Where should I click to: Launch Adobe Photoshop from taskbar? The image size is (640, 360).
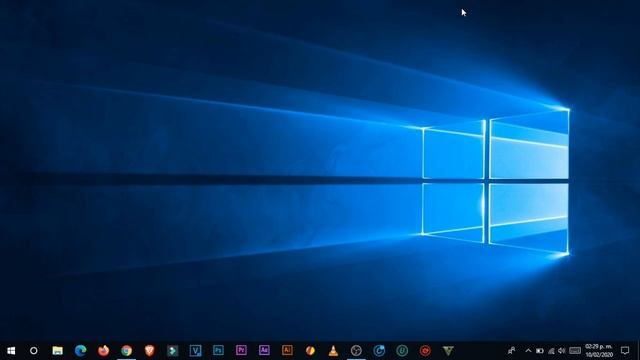tap(218, 350)
